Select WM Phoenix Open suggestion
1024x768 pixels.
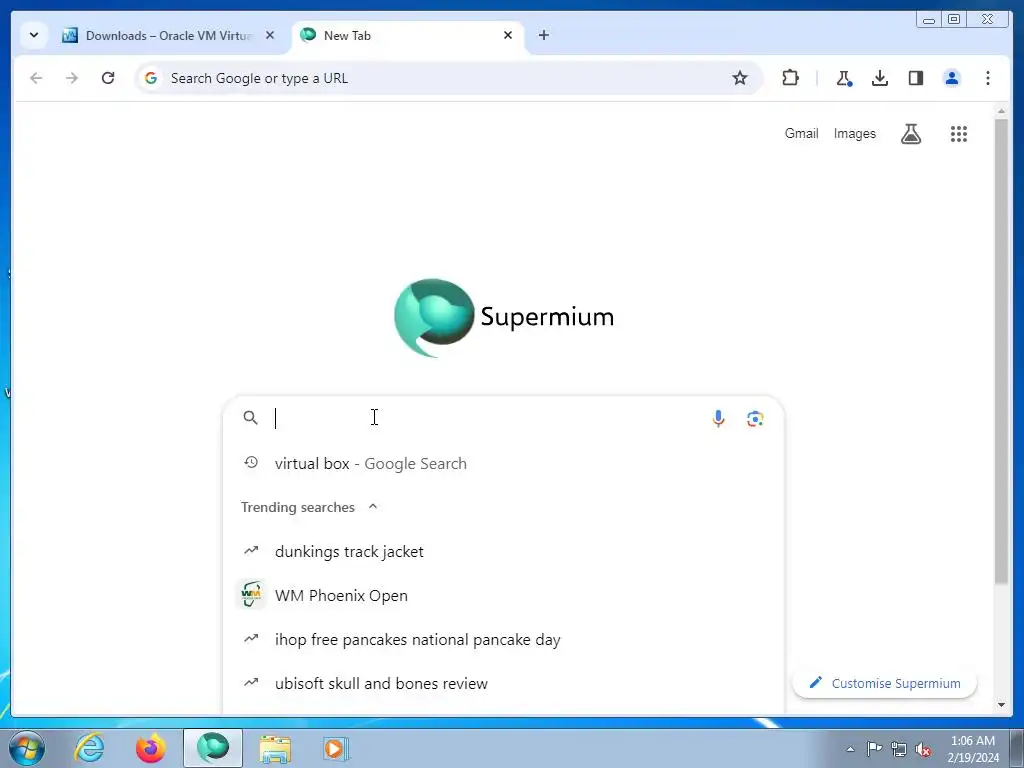(503, 596)
